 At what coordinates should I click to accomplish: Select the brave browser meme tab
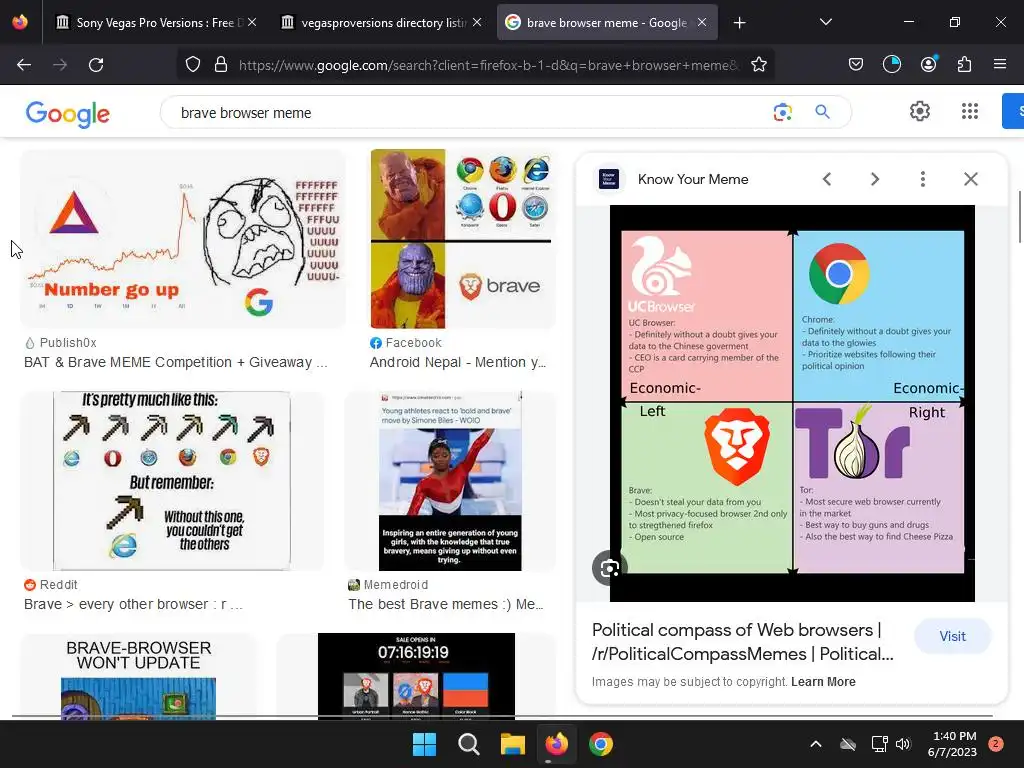coord(607,22)
